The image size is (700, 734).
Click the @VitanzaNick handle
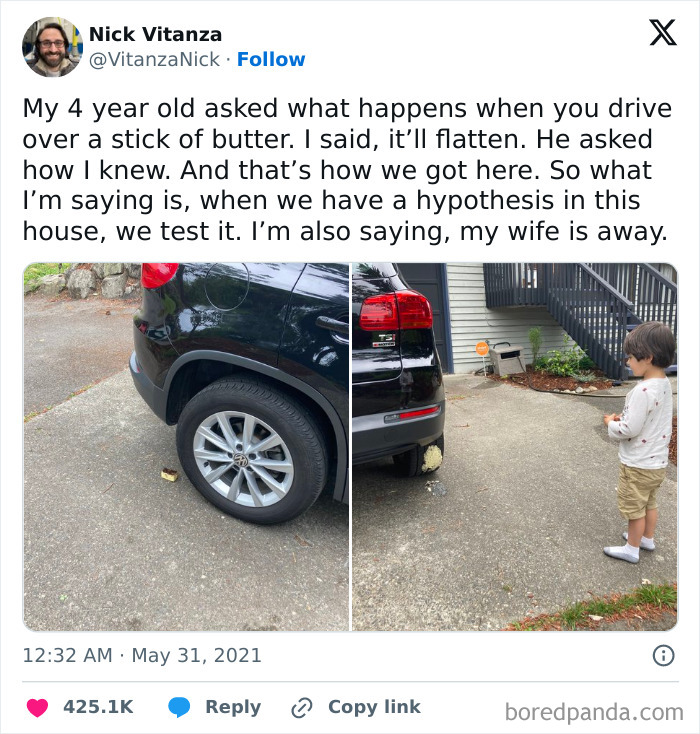(x=154, y=60)
